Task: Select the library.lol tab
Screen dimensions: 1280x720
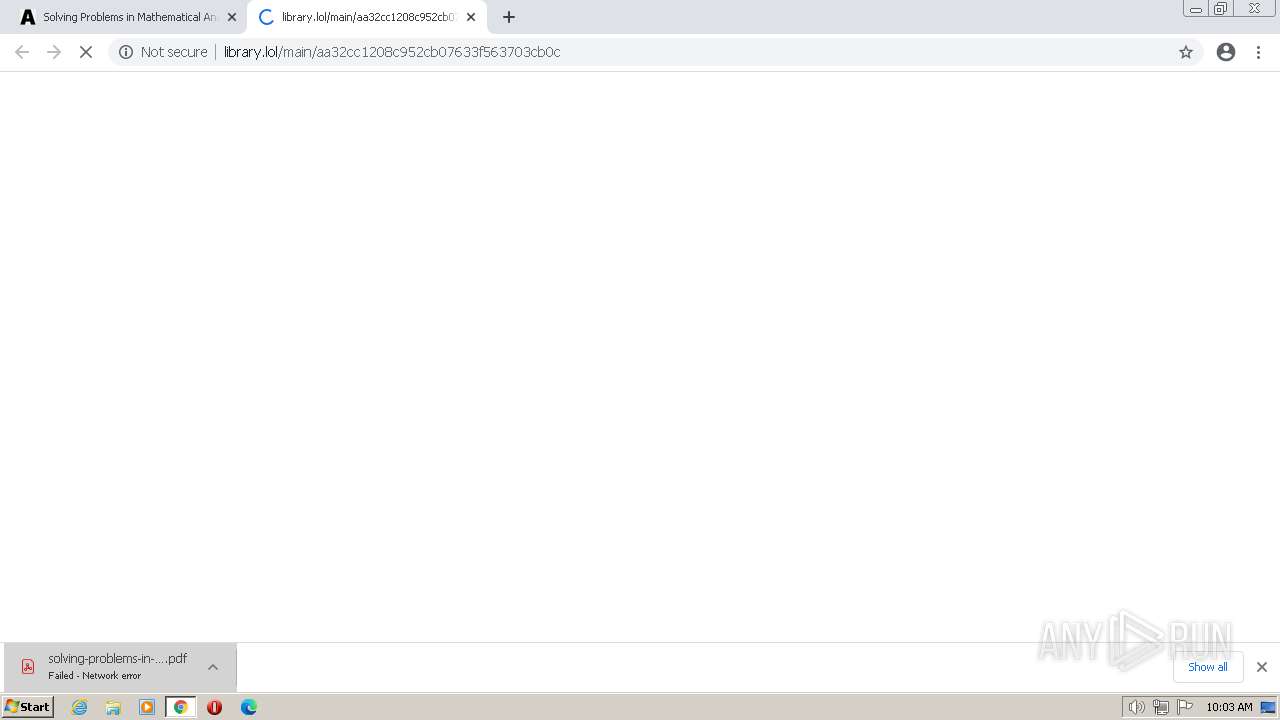Action: 367,17
